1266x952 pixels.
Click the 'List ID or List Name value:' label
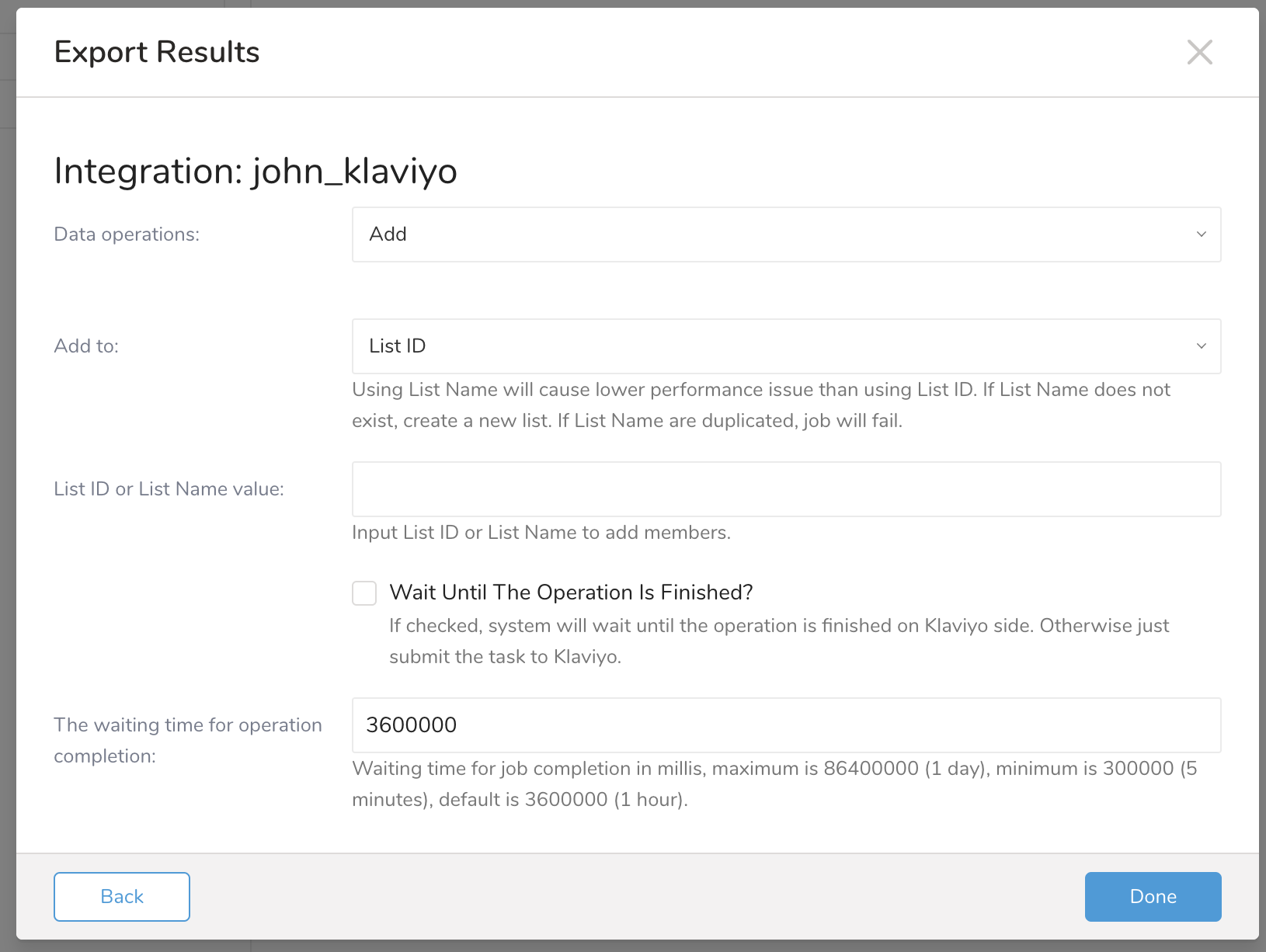pyautogui.click(x=169, y=489)
